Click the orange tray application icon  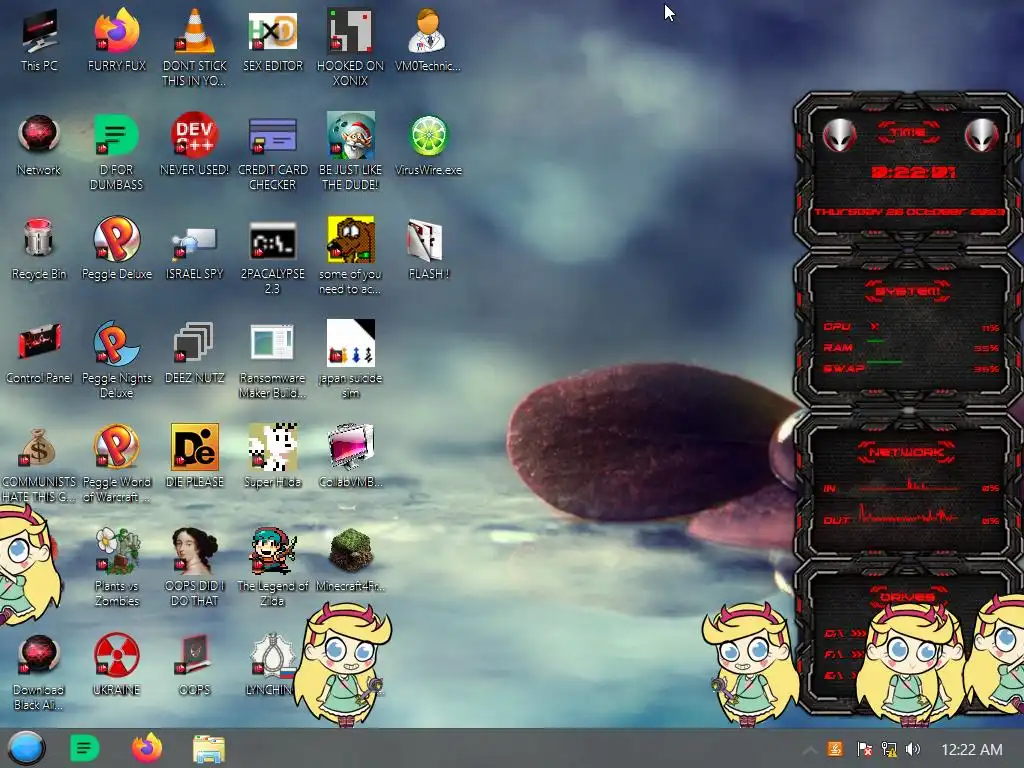pyautogui.click(x=835, y=749)
